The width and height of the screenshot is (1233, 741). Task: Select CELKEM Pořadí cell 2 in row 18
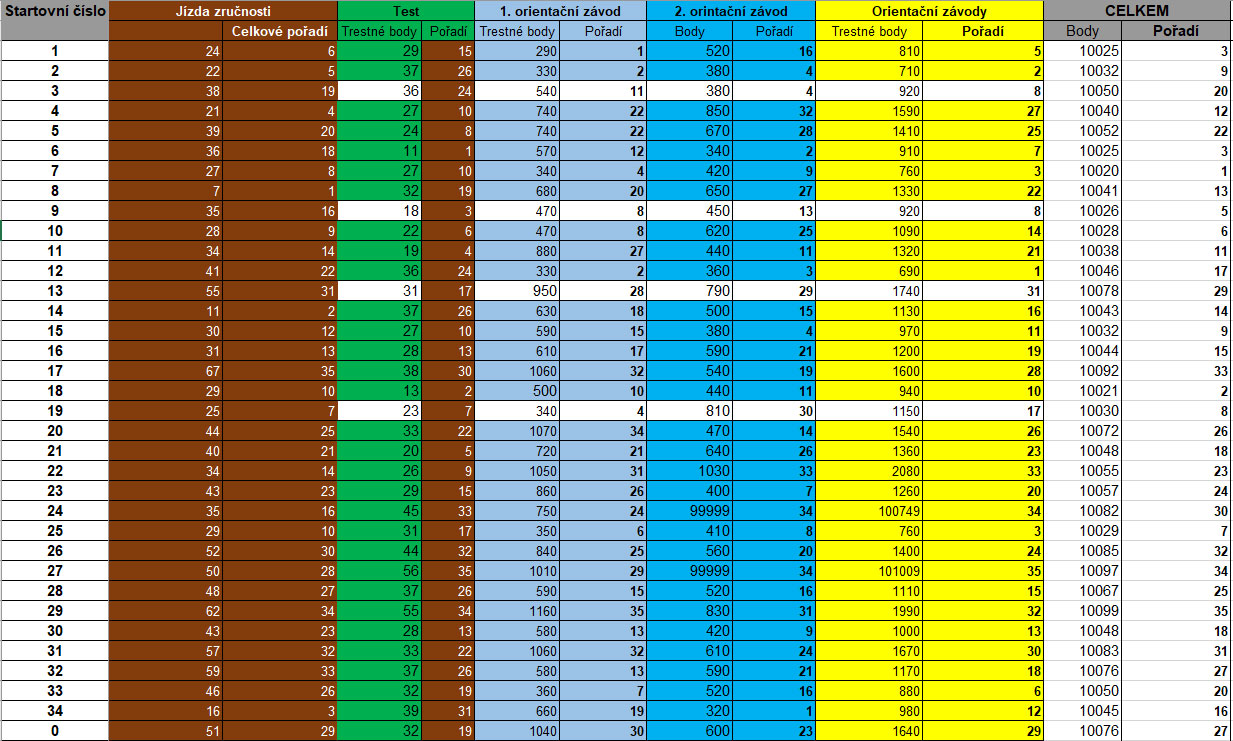click(x=1177, y=390)
